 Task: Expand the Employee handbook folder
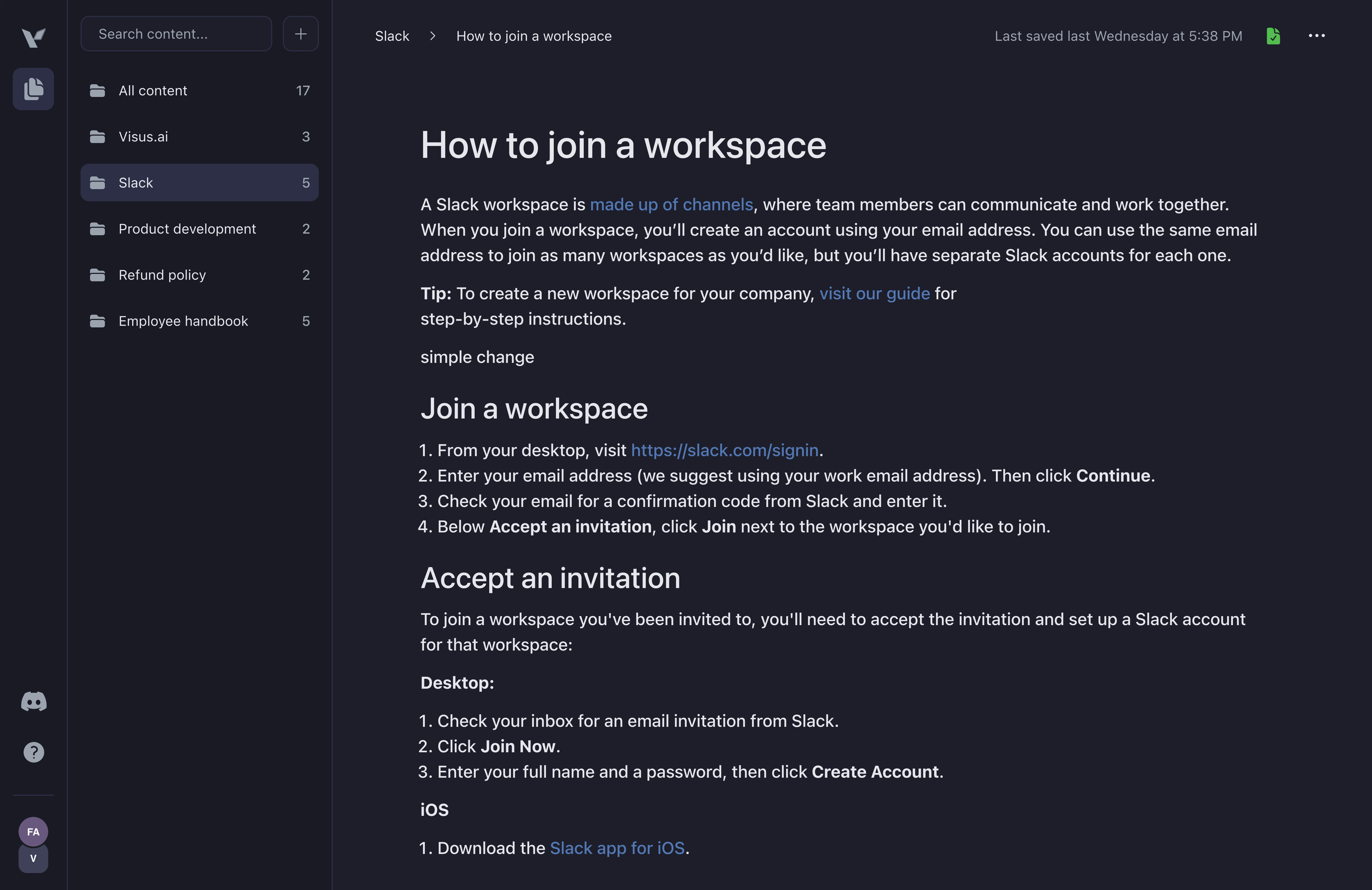point(183,320)
